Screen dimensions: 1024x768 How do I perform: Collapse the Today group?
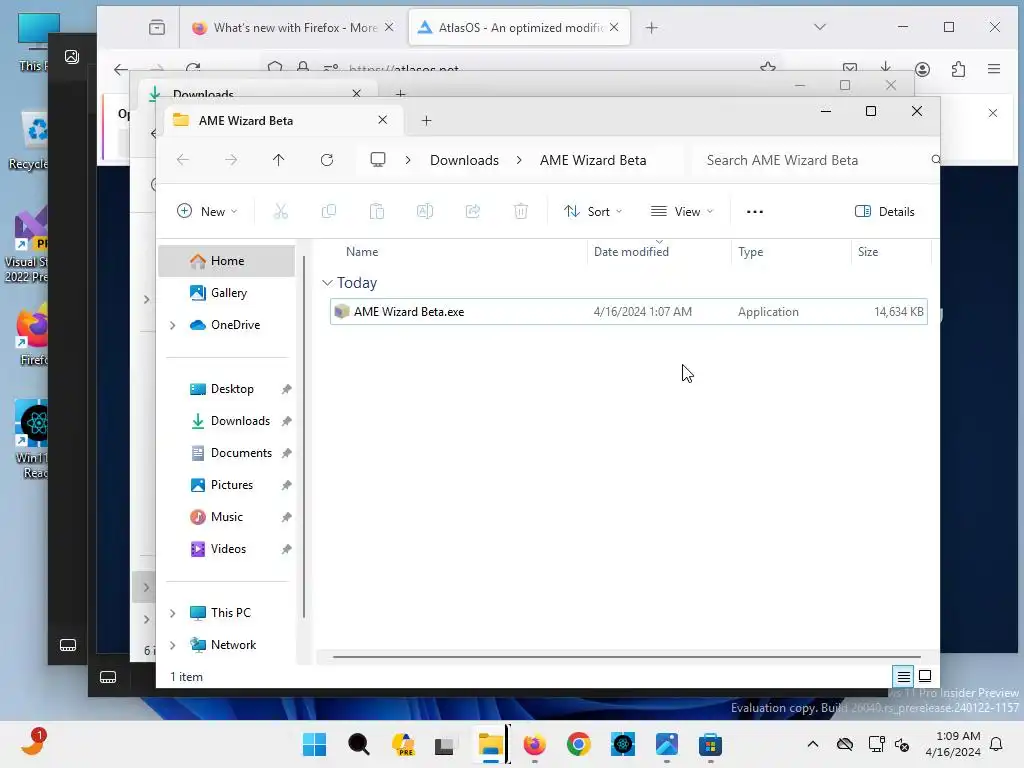pyautogui.click(x=327, y=282)
